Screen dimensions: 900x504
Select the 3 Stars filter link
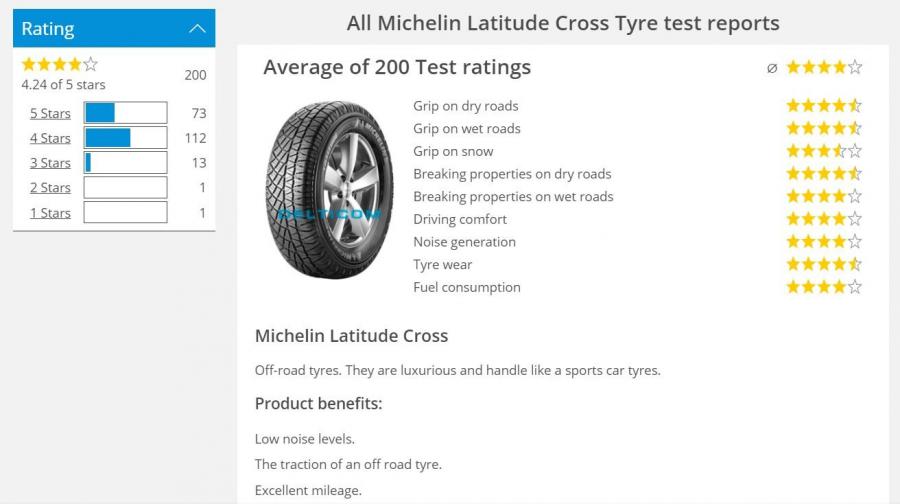point(50,163)
